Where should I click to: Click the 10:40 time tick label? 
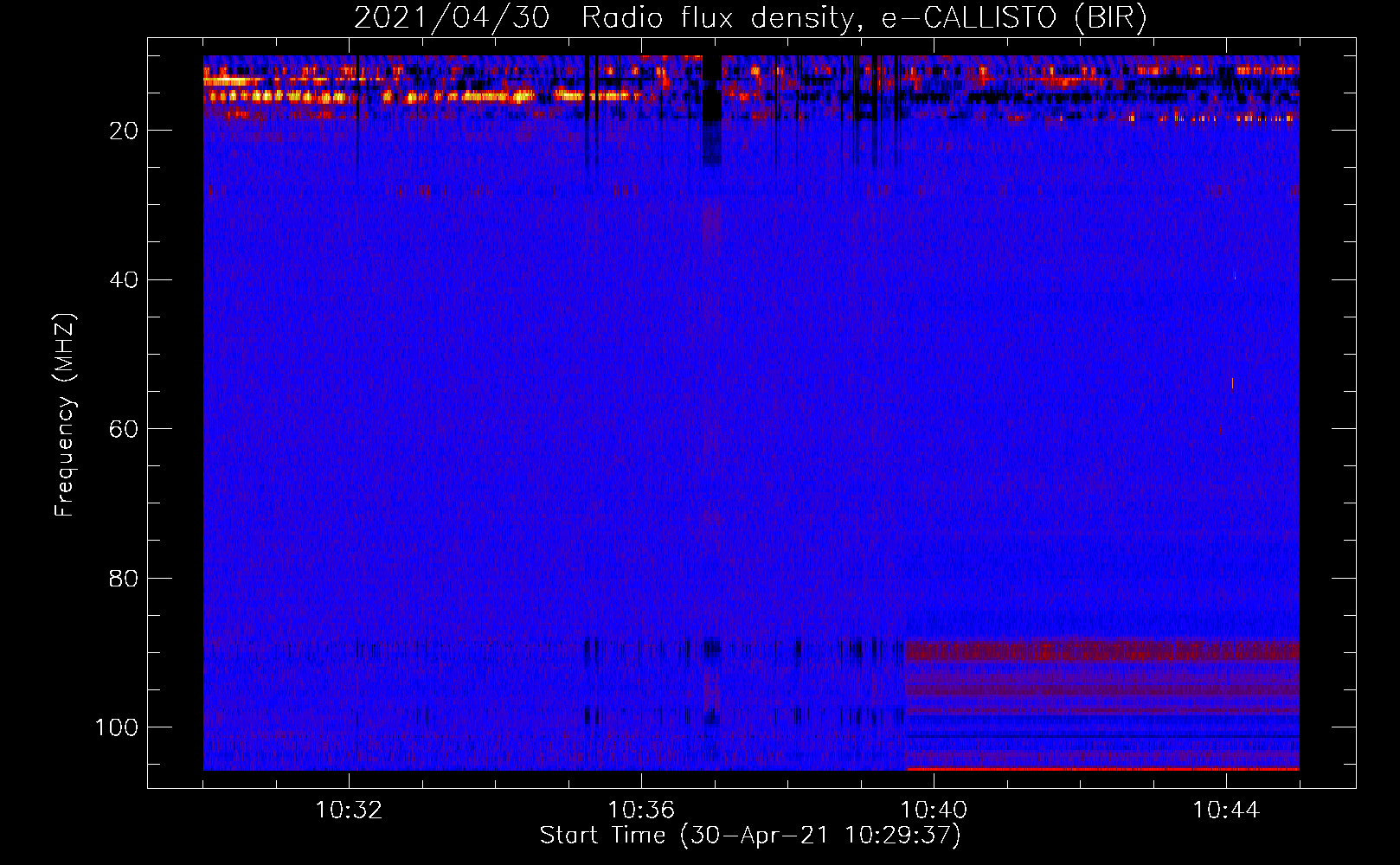pyautogui.click(x=934, y=811)
